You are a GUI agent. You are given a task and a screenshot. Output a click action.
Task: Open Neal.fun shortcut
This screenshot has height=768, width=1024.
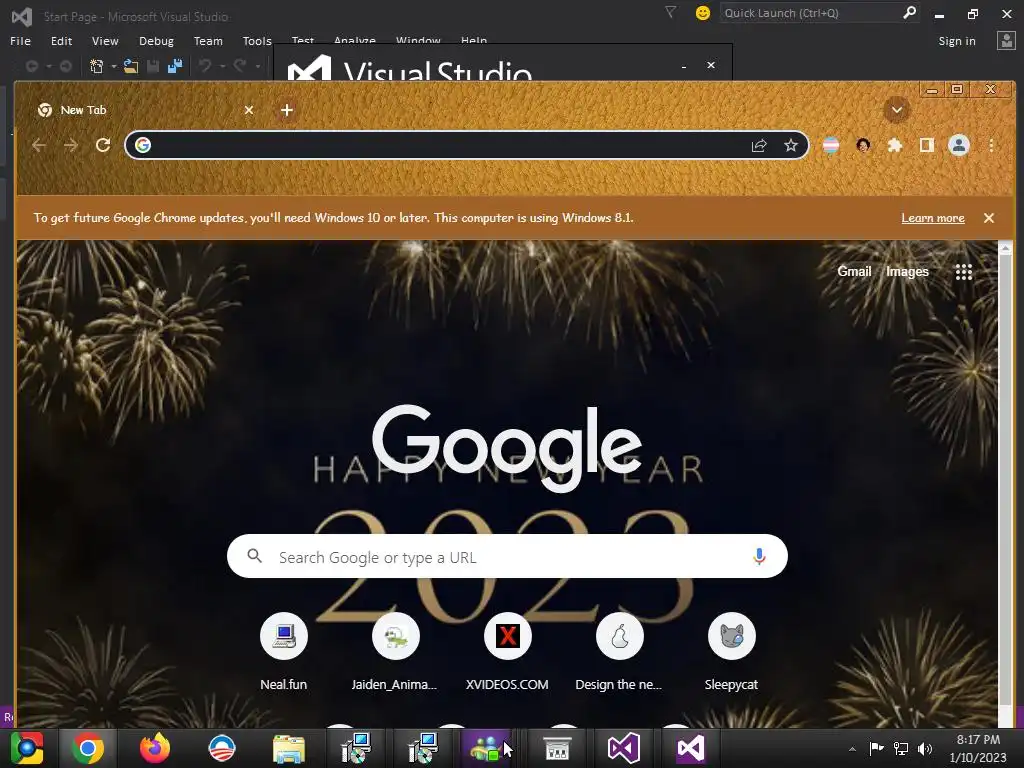[x=283, y=652]
